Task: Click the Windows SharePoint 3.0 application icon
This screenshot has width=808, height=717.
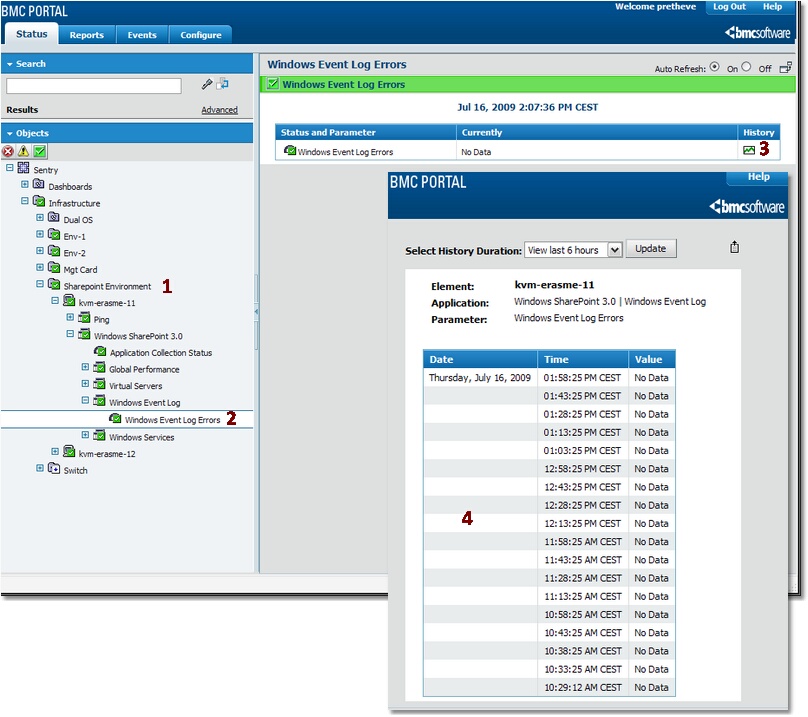Action: pos(84,334)
